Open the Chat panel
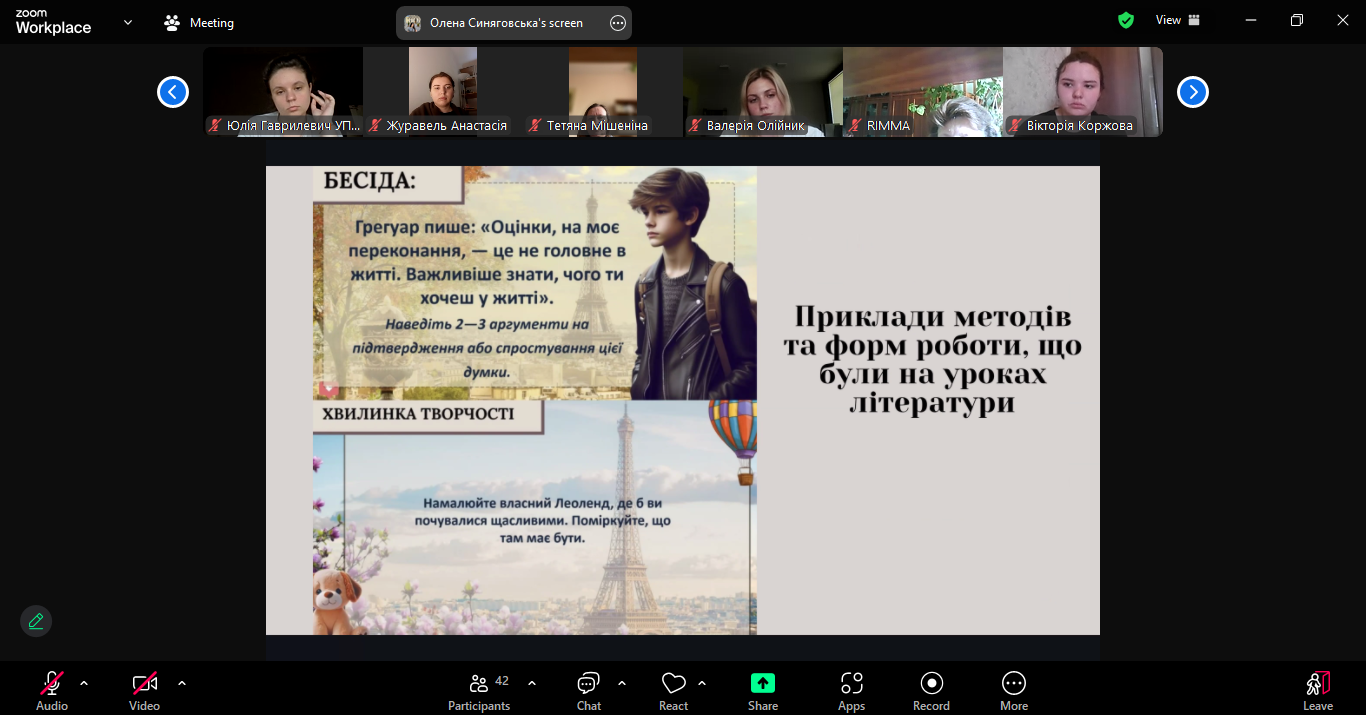Screen dimensions: 1366x715 pyautogui.click(x=588, y=683)
